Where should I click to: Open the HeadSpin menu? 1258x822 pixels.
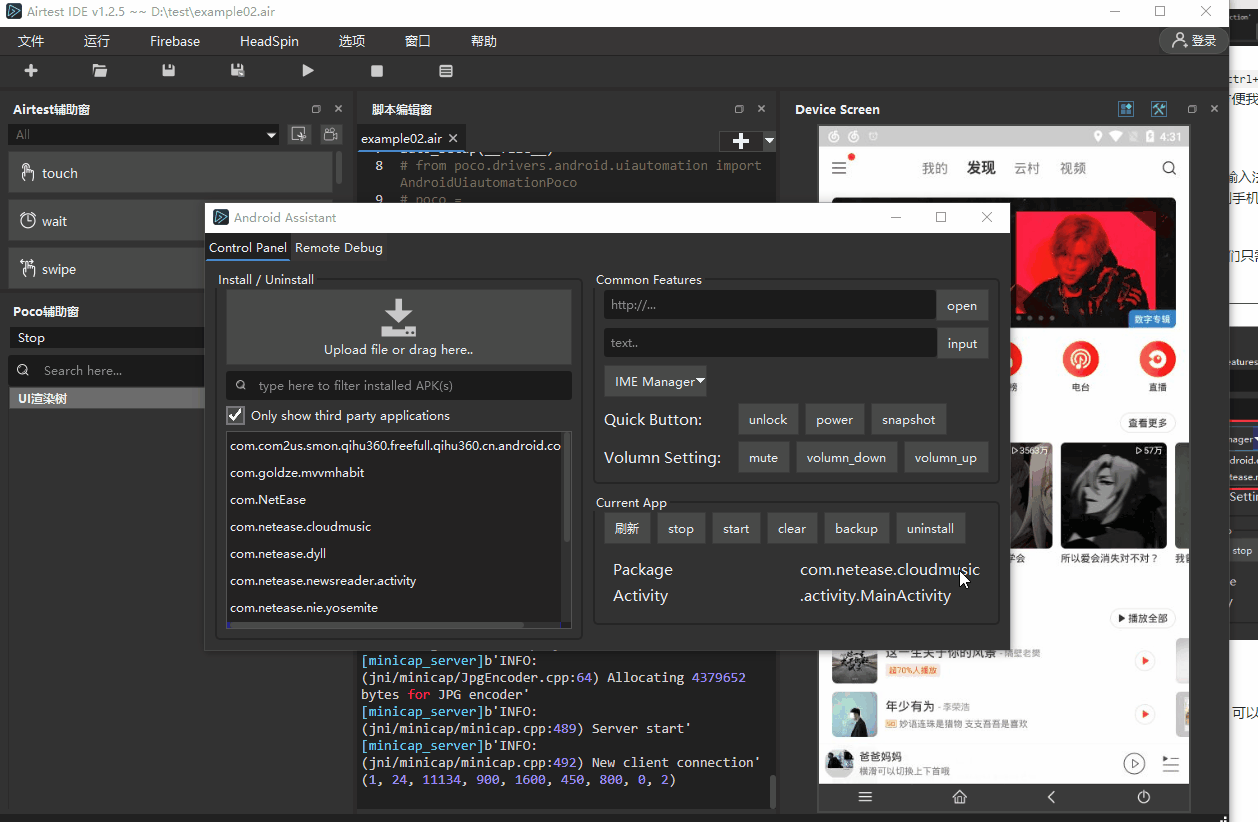pyautogui.click(x=269, y=41)
